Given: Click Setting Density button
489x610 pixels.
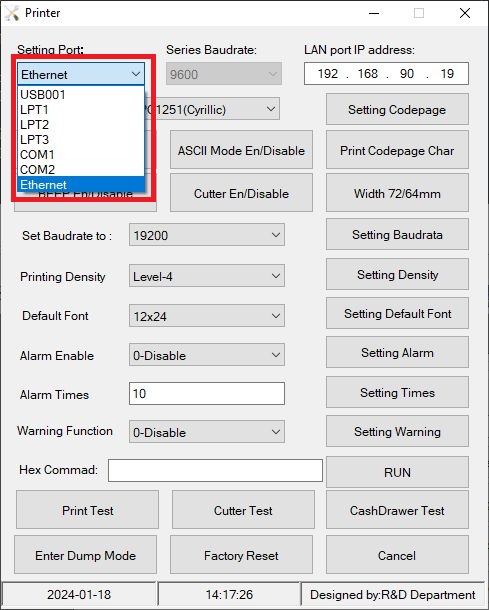Looking at the screenshot, I should 397,275.
